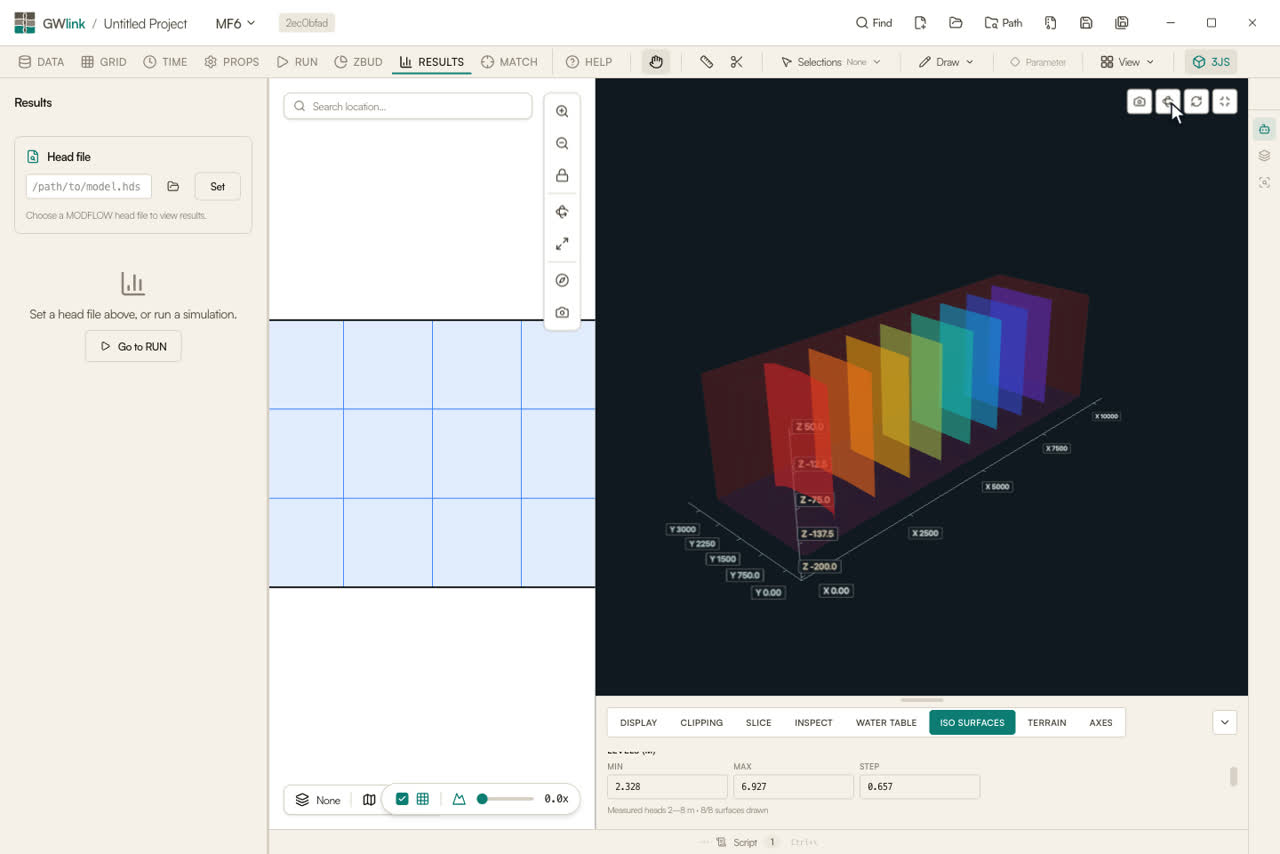Screen dimensions: 1280x854
Task: Open the DISPLAY tab in 3D panel
Action: [638, 722]
